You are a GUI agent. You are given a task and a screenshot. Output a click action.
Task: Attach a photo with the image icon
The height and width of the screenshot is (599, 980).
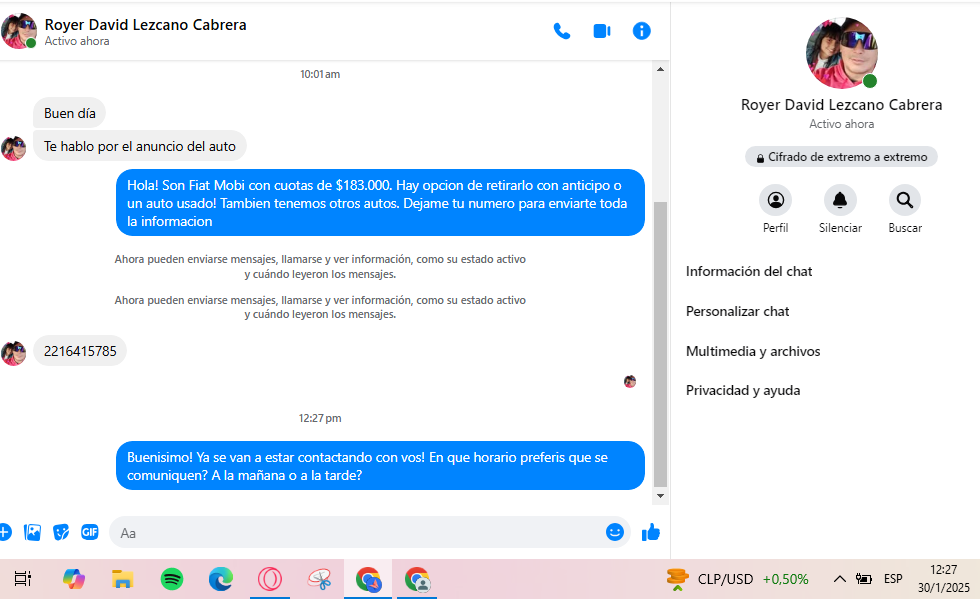pos(33,532)
